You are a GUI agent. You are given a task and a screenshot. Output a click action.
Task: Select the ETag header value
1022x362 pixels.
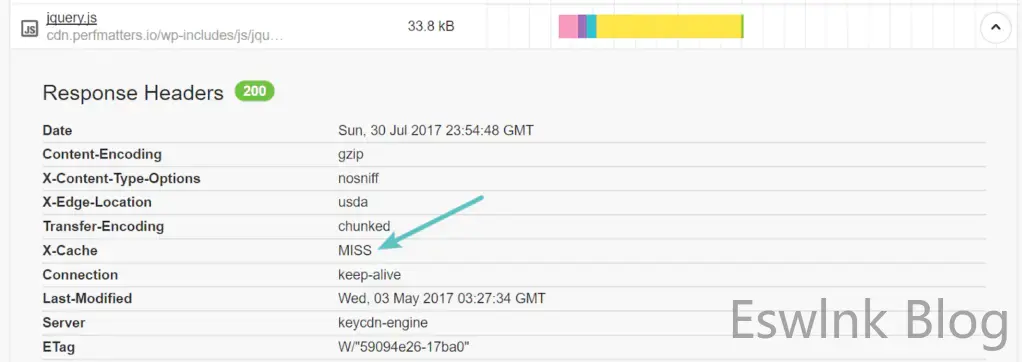click(x=403, y=347)
